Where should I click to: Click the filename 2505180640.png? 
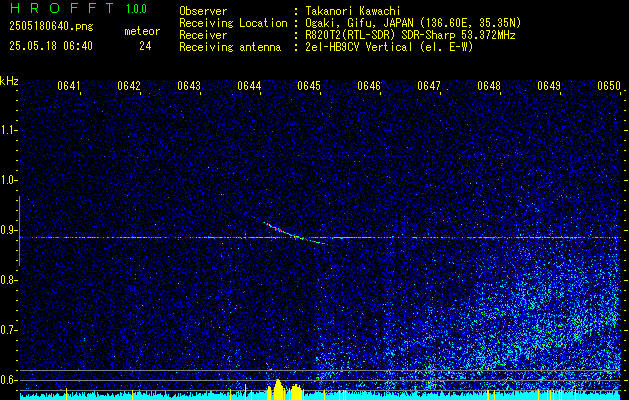(51, 27)
